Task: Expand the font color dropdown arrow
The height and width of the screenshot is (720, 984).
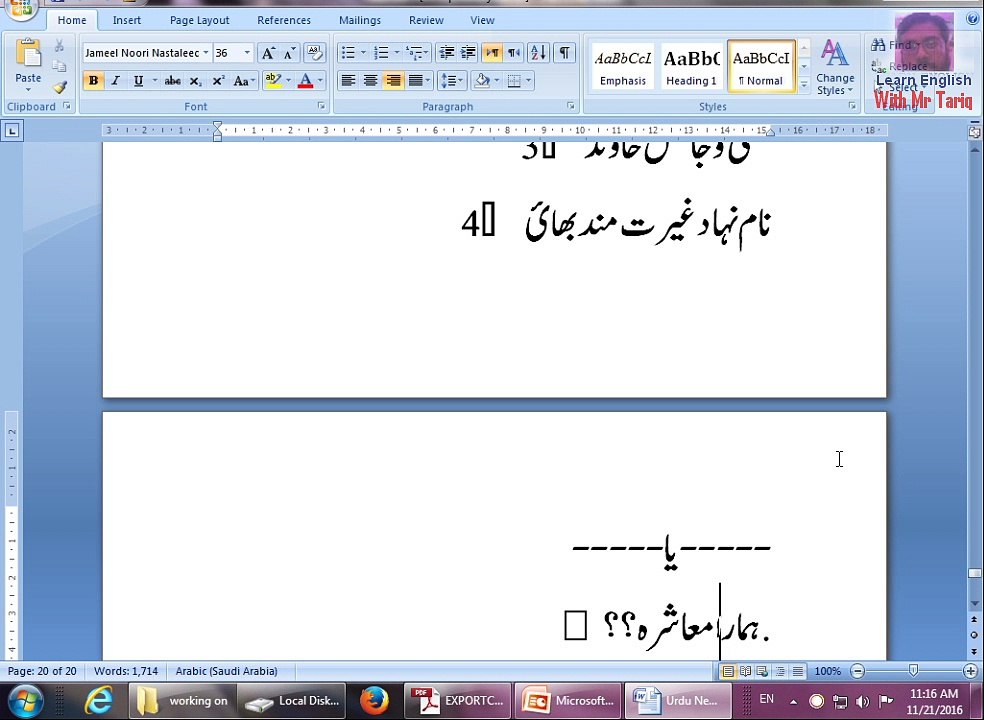Action: coord(320,81)
